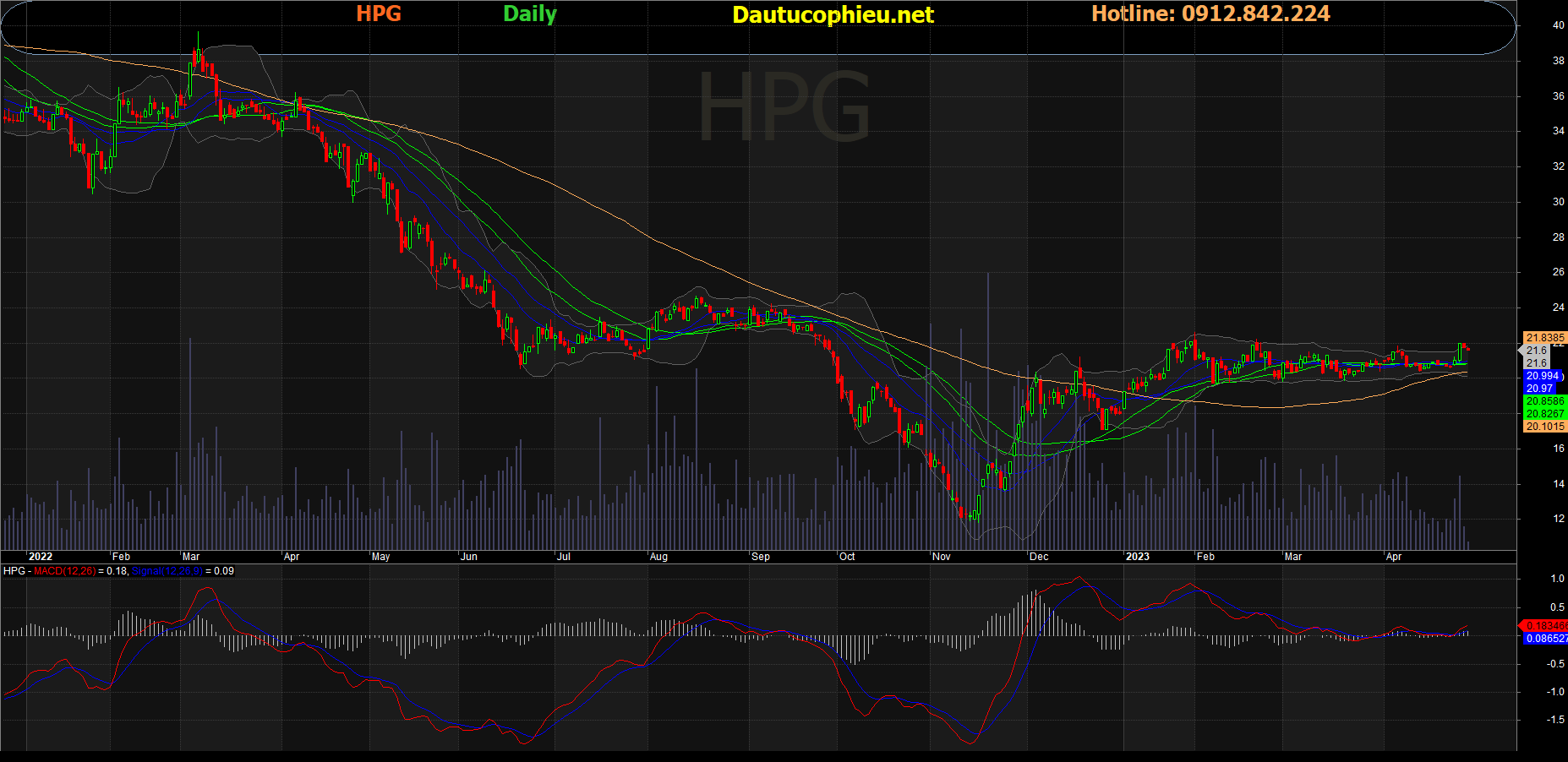Select the Nov label on time axis
The height and width of the screenshot is (762, 1568).
941,557
